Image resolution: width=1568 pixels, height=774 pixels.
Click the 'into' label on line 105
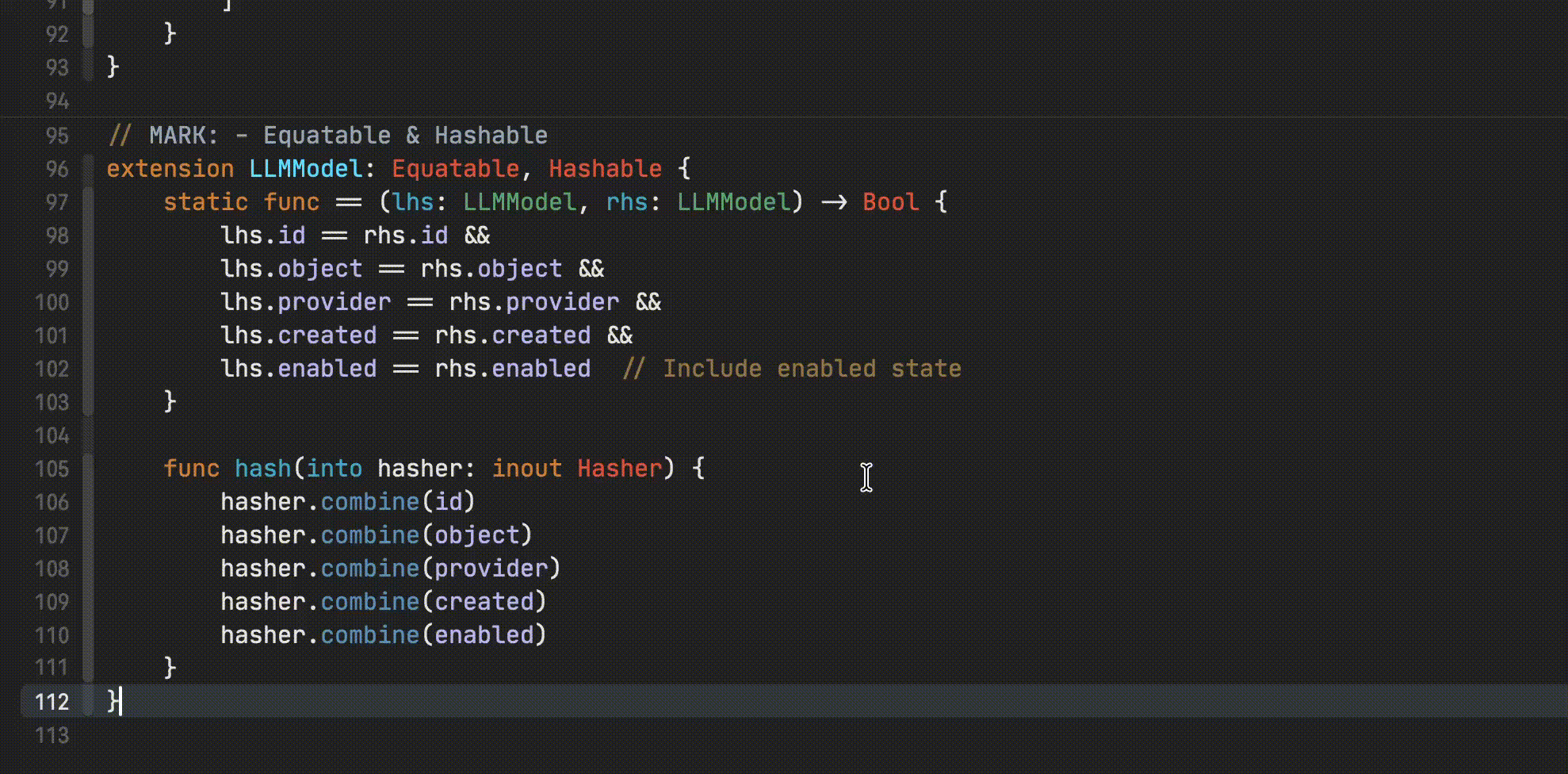point(335,469)
